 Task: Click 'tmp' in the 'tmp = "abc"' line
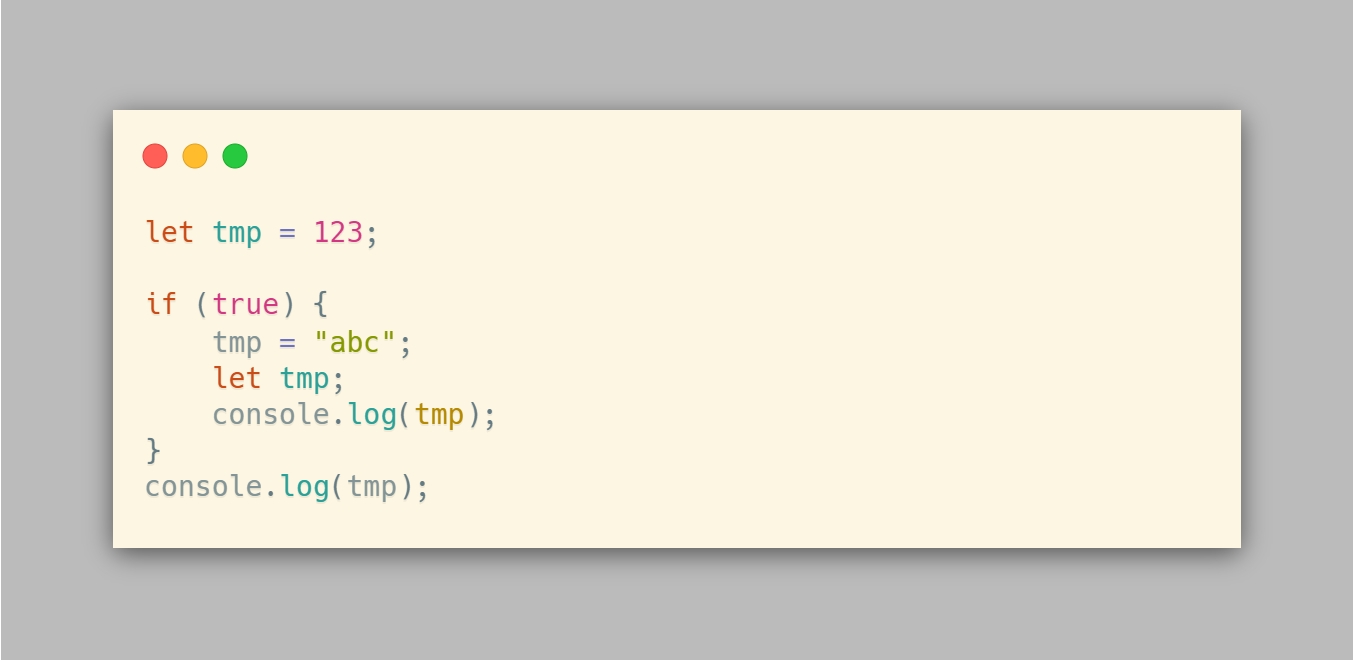point(237,343)
